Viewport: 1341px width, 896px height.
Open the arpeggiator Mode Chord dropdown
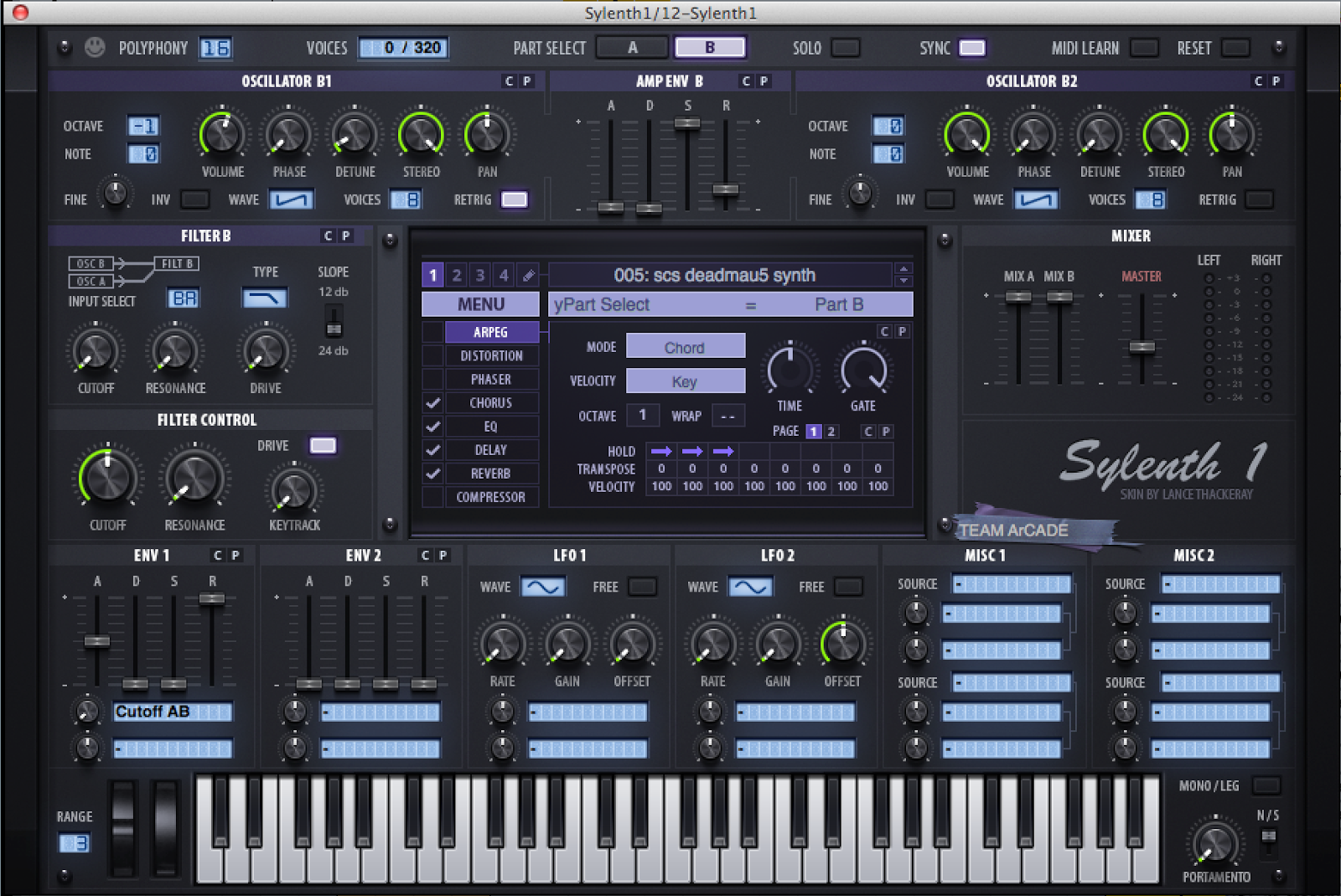point(686,347)
